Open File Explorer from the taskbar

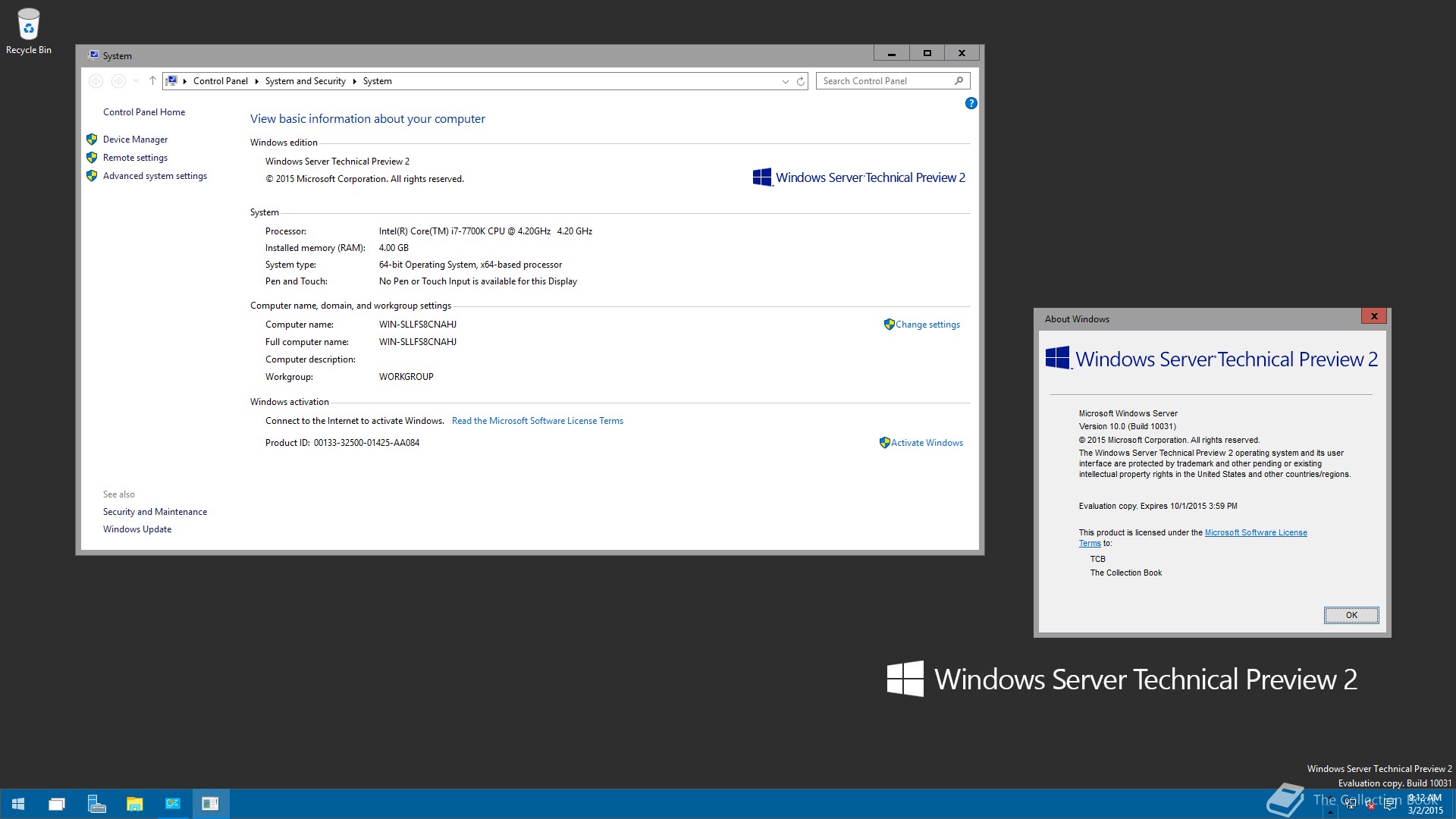pos(134,804)
